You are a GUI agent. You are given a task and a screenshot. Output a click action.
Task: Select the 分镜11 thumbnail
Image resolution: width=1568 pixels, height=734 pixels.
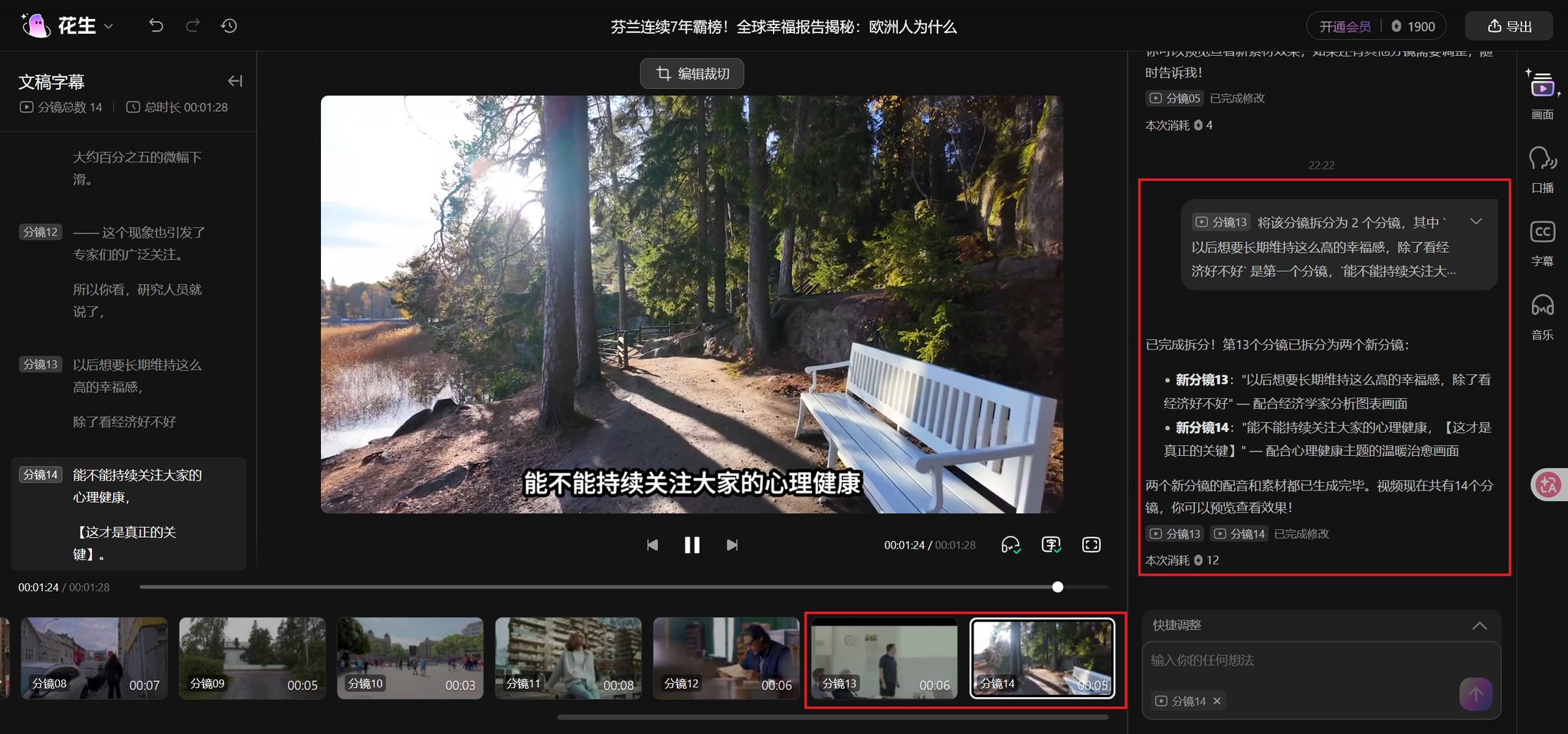coord(568,658)
